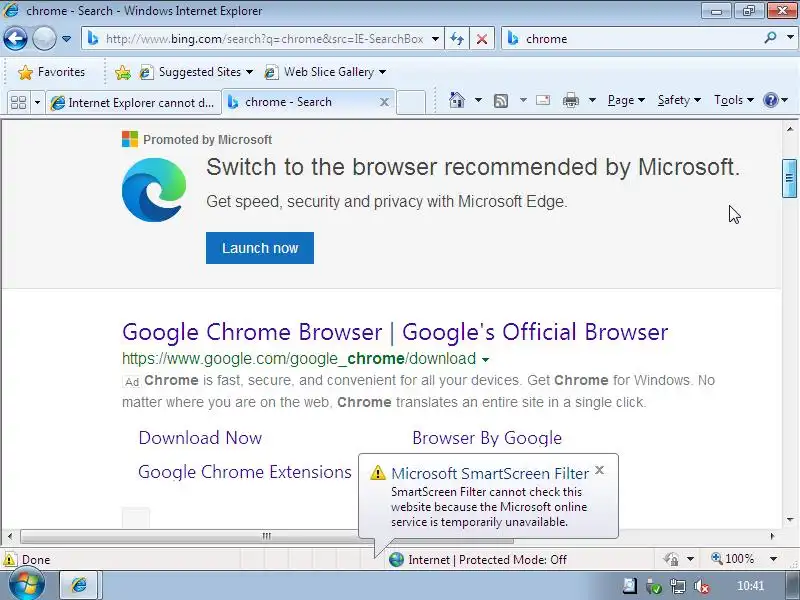This screenshot has height=600, width=800.
Task: Click the SmartScreen warning triangle icon
Action: coord(378,473)
